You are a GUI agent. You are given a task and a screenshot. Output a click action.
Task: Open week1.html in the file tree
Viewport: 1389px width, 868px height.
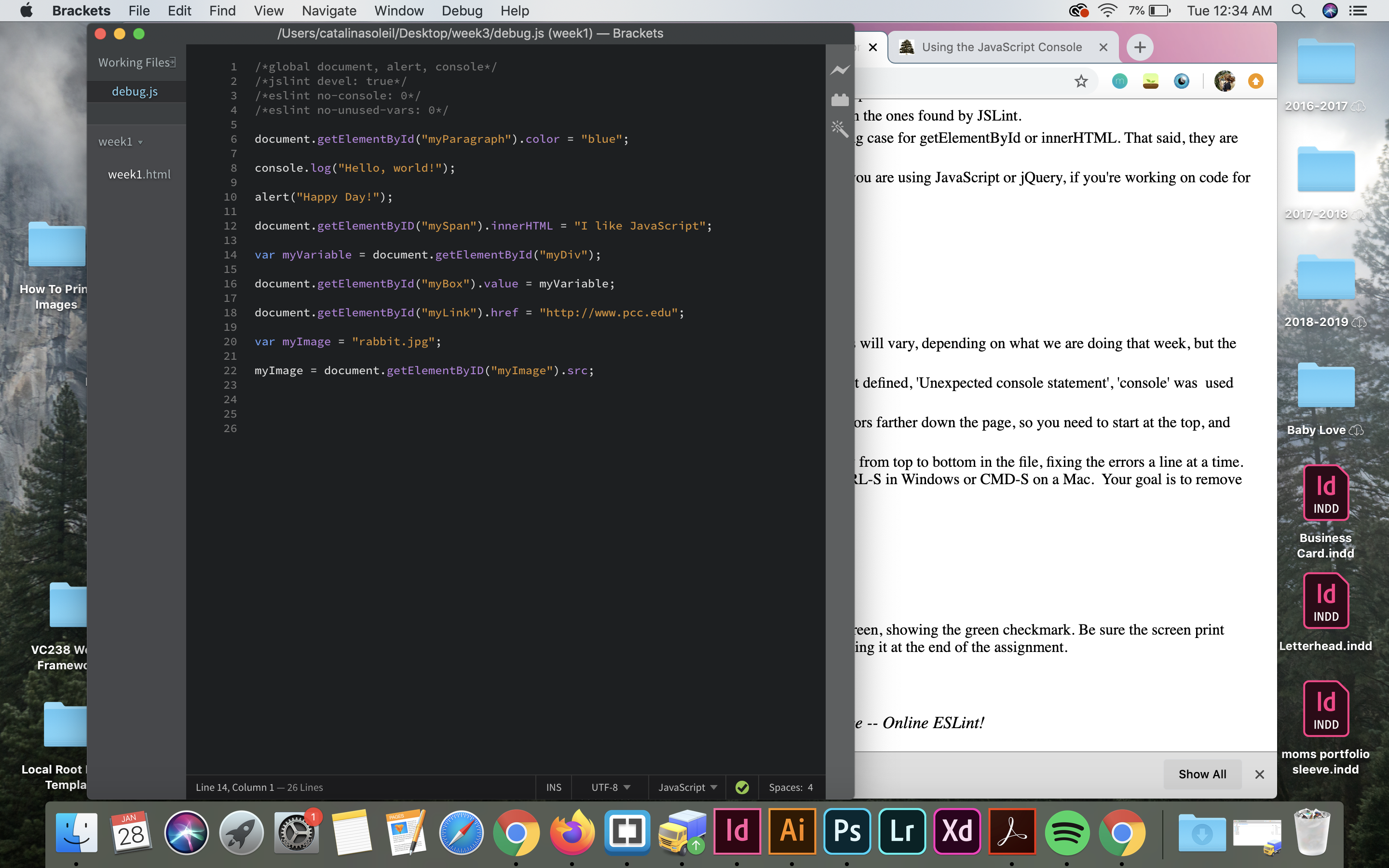coord(139,175)
